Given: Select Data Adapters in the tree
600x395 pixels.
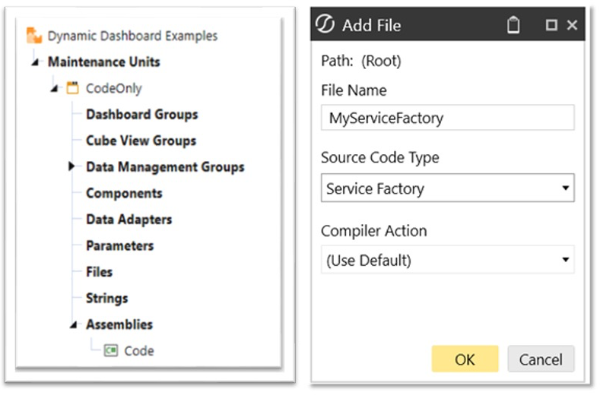Looking at the screenshot, I should [129, 219].
